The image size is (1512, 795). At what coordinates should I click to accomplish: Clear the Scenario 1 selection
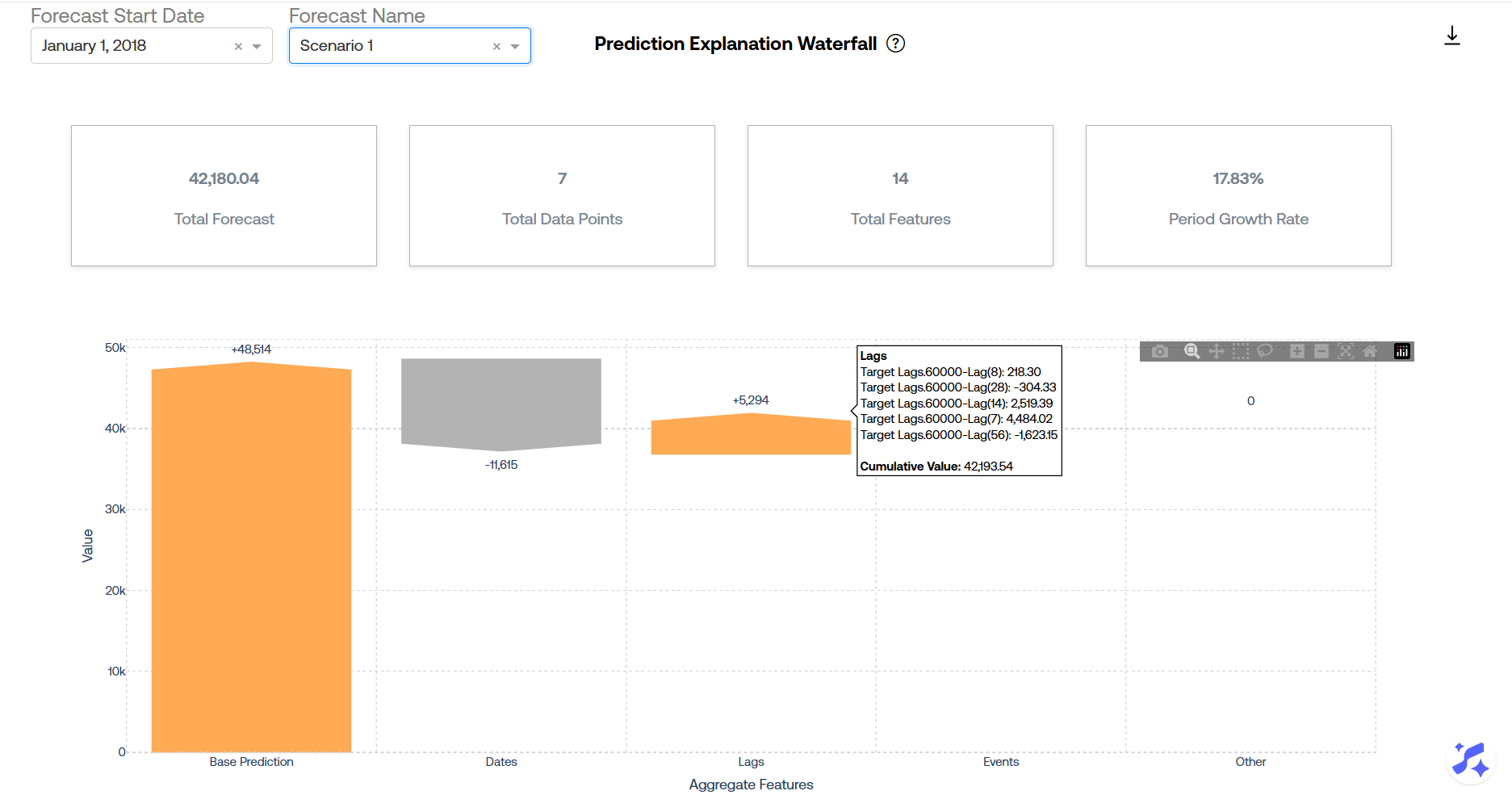(x=496, y=47)
